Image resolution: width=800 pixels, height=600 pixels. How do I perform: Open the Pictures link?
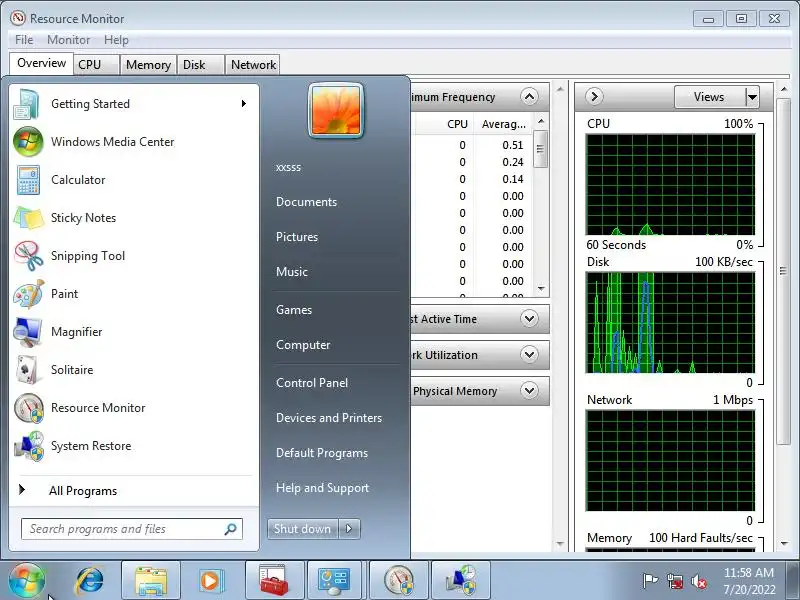pos(296,237)
